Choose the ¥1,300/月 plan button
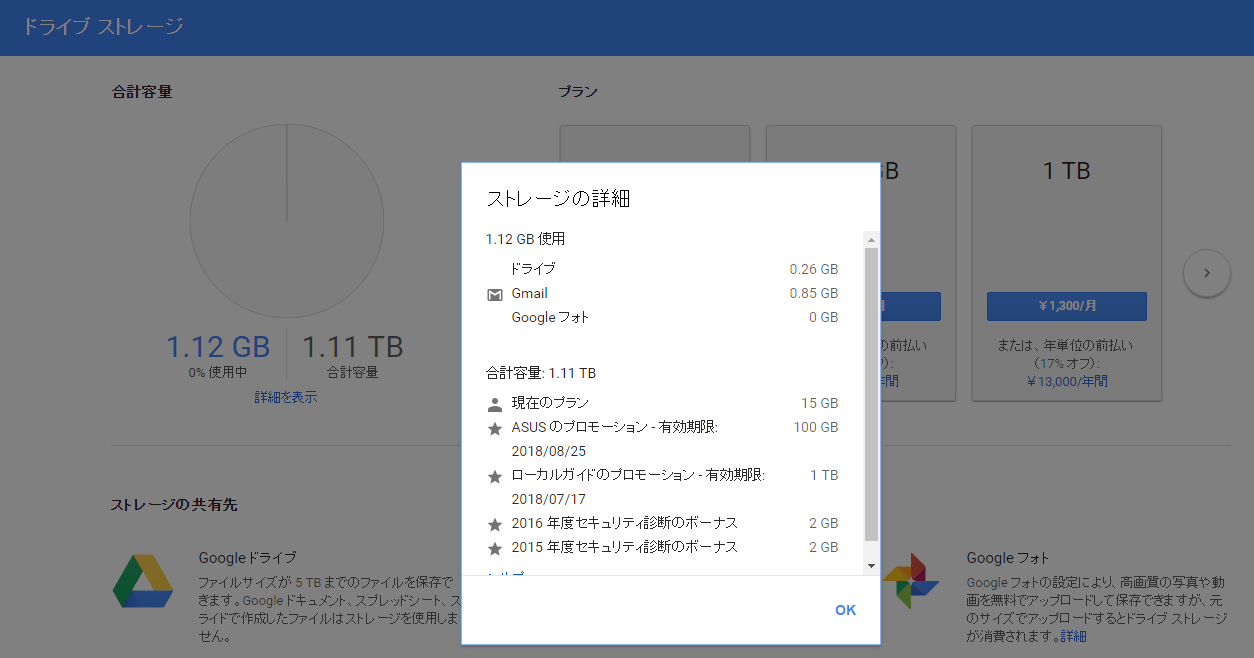This screenshot has width=1254, height=658. pyautogui.click(x=1067, y=306)
